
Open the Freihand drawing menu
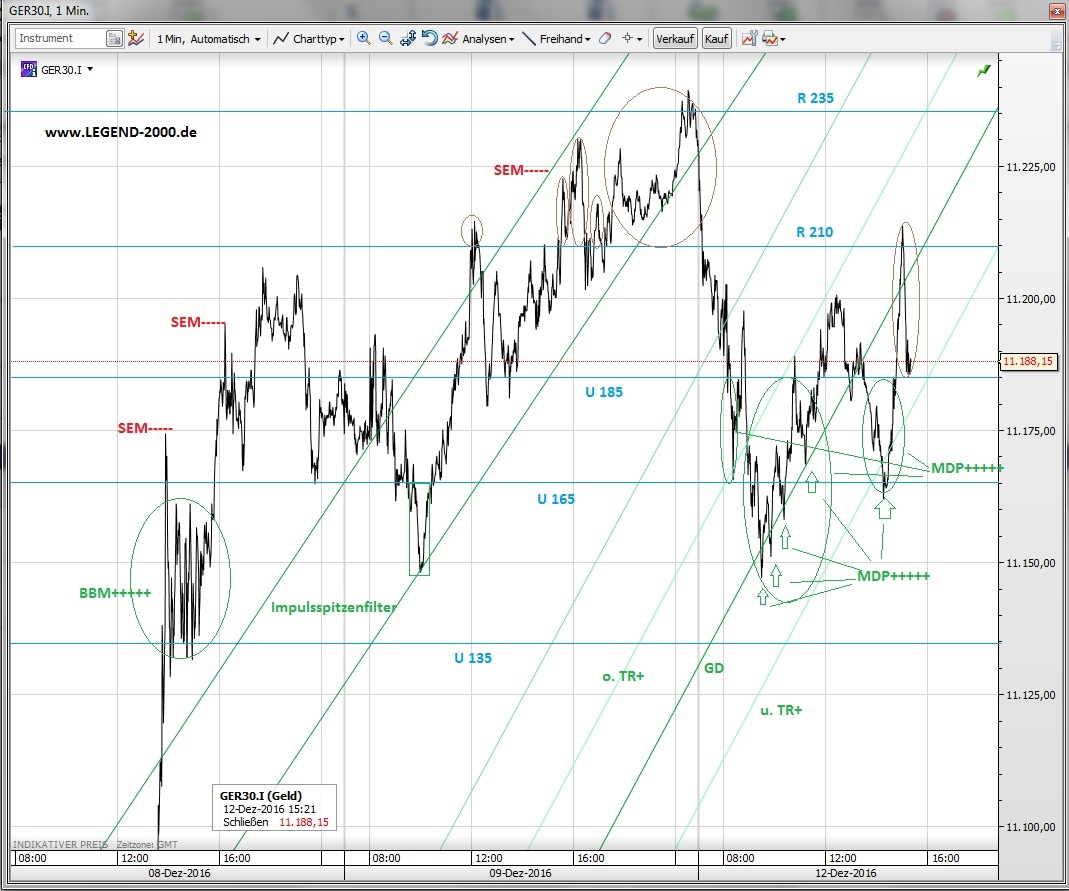pyautogui.click(x=556, y=39)
